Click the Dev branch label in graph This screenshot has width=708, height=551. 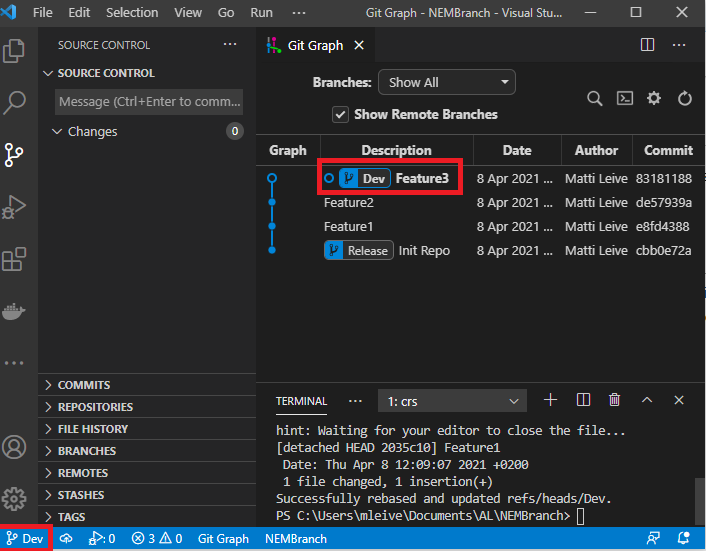coord(365,178)
